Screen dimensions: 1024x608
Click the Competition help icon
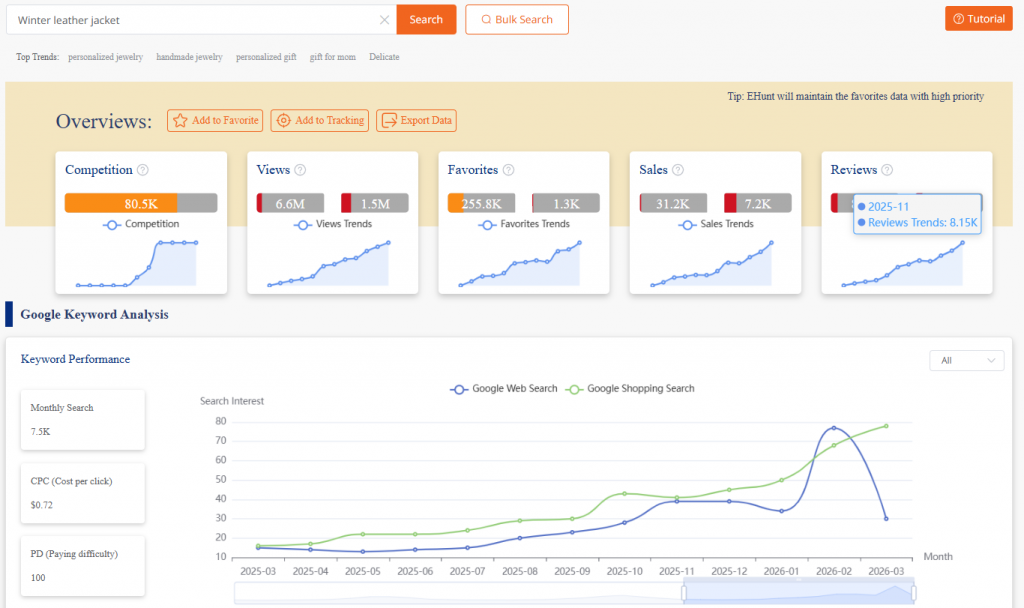[x=141, y=170]
